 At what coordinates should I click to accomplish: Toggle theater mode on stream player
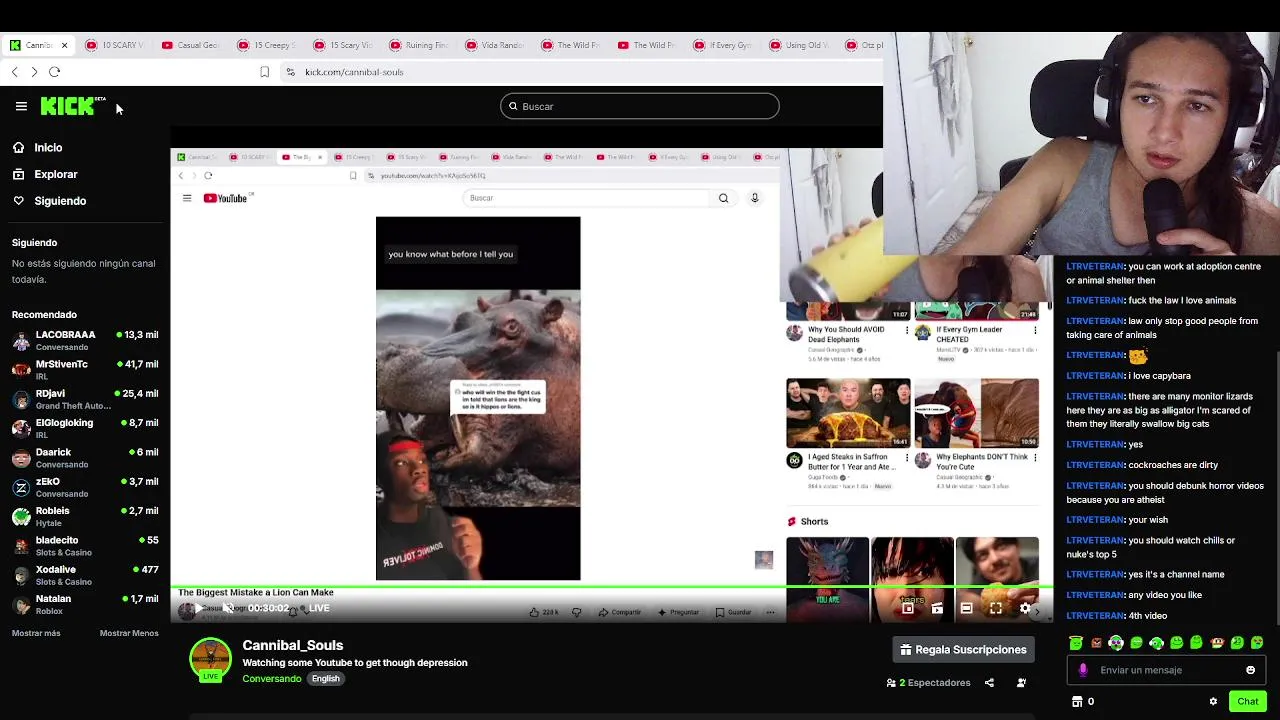966,608
